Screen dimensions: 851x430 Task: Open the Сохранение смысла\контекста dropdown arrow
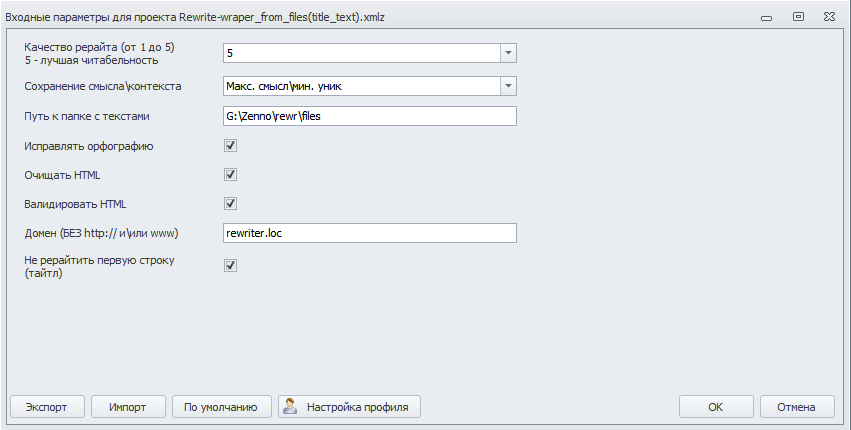point(507,86)
